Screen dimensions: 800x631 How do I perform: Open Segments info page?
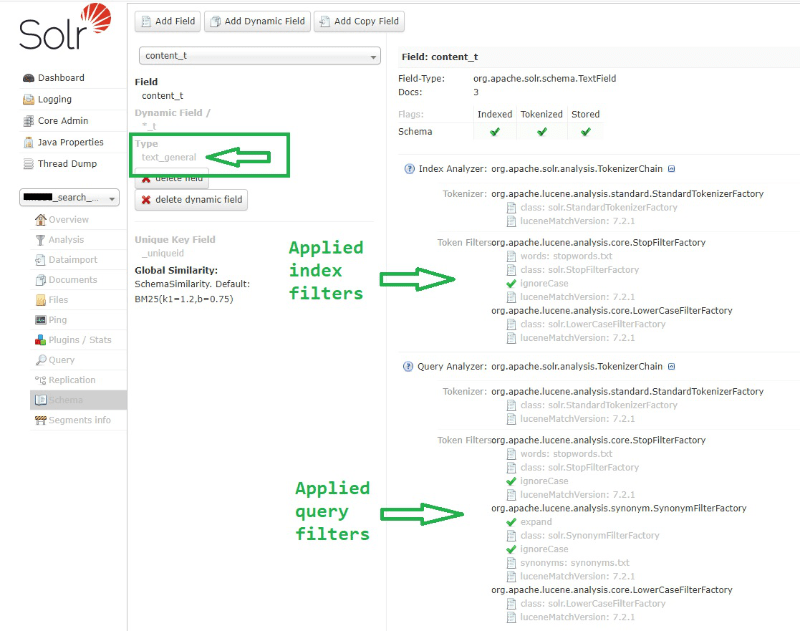pos(80,420)
